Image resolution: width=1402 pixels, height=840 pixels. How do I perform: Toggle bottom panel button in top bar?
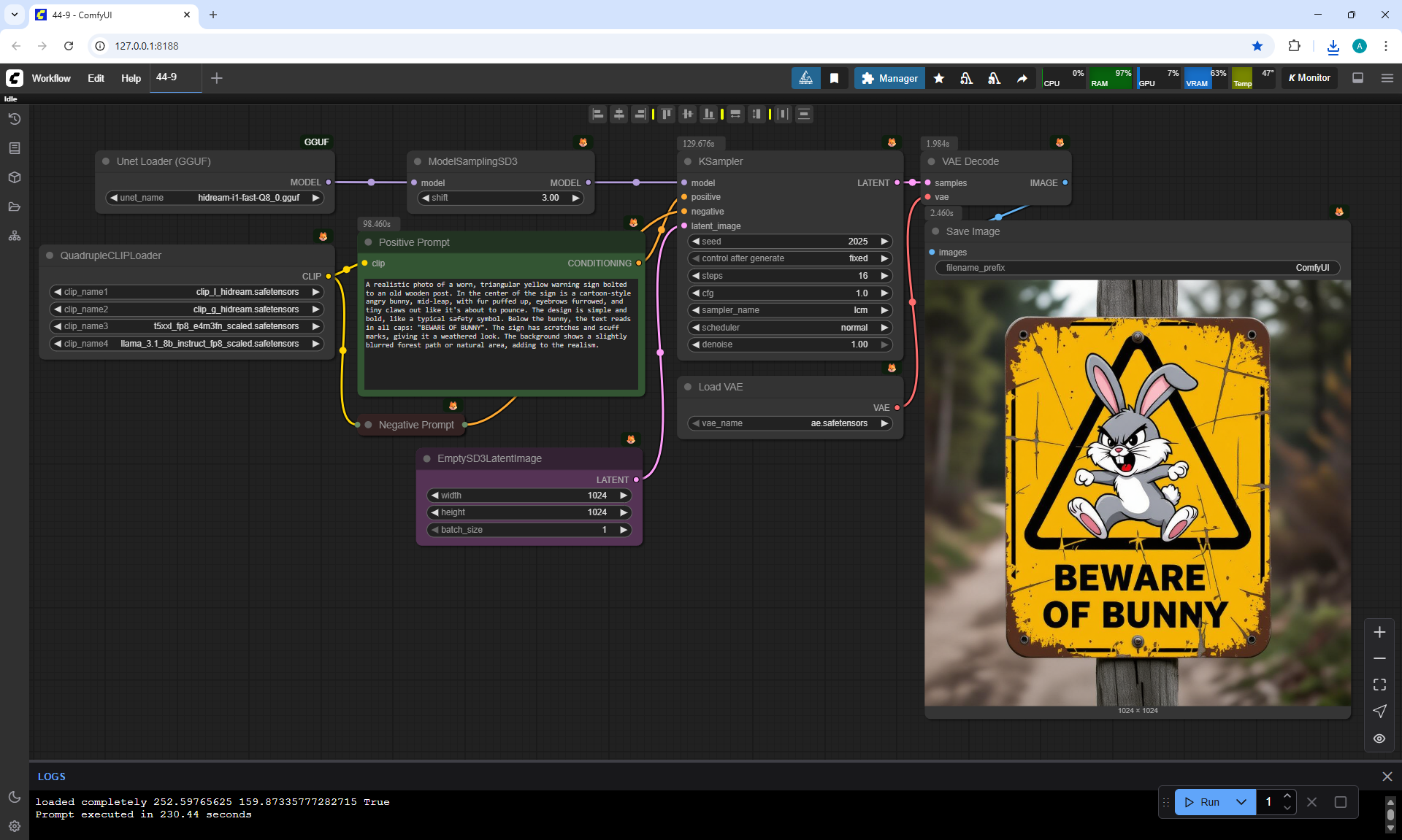[x=1358, y=78]
